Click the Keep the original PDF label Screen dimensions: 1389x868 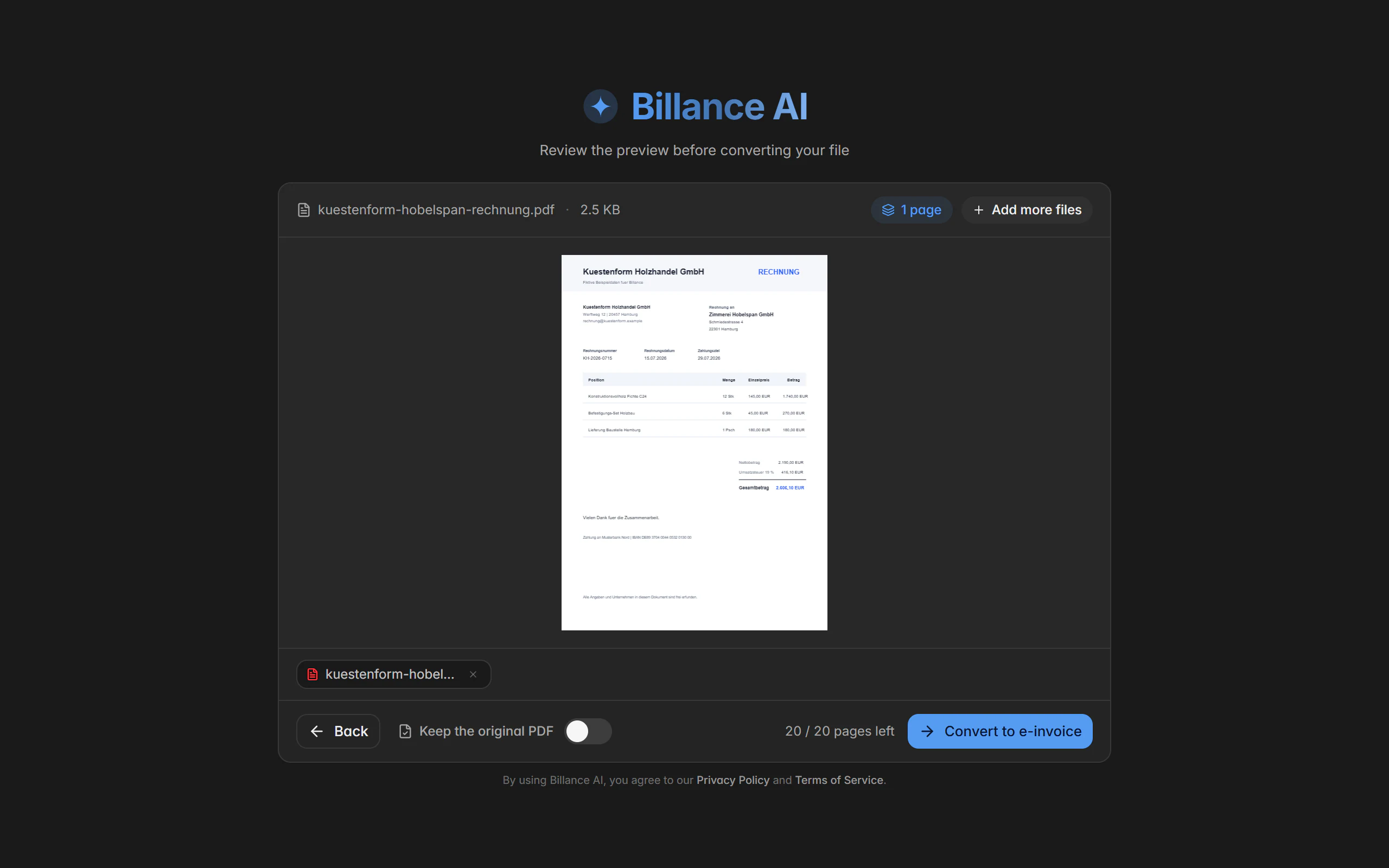point(486,731)
